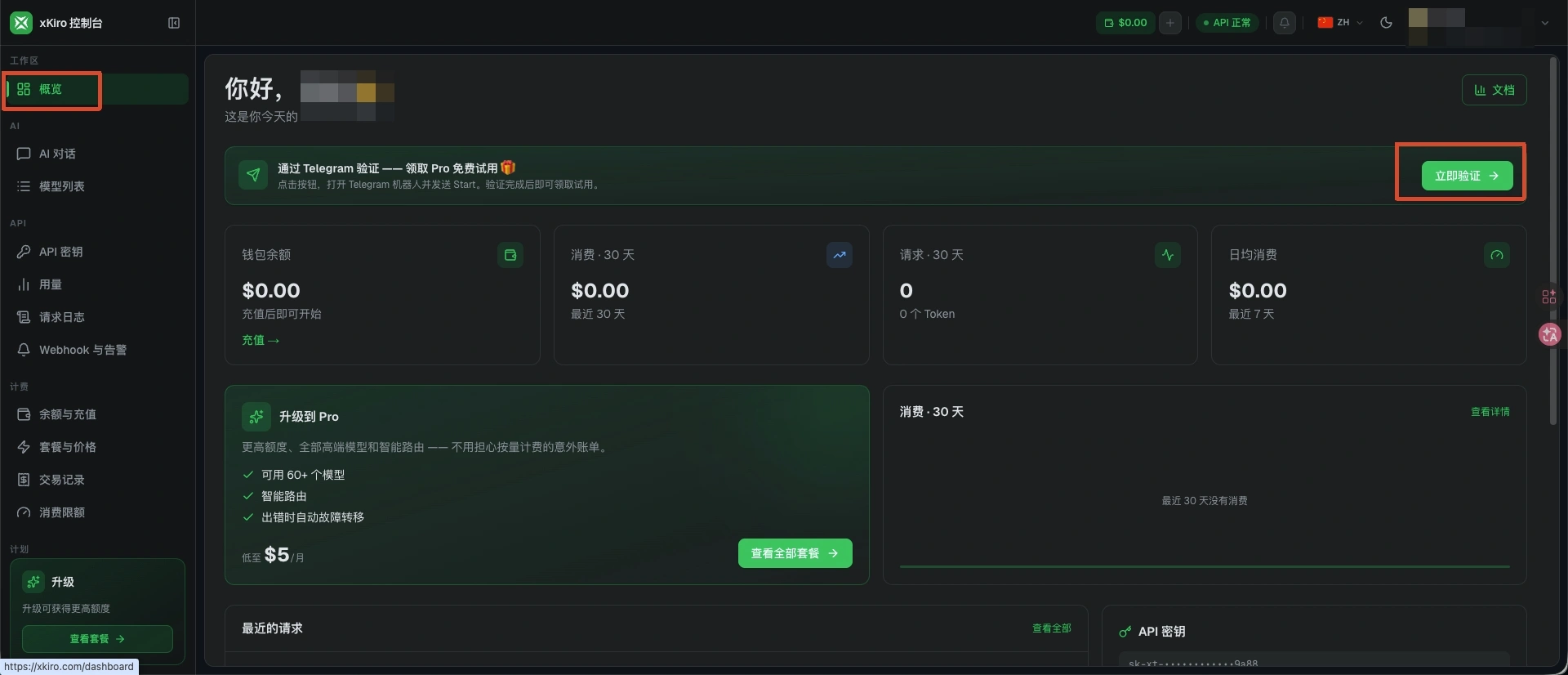
Task: Open the ZH language dropdown
Action: click(x=1340, y=23)
